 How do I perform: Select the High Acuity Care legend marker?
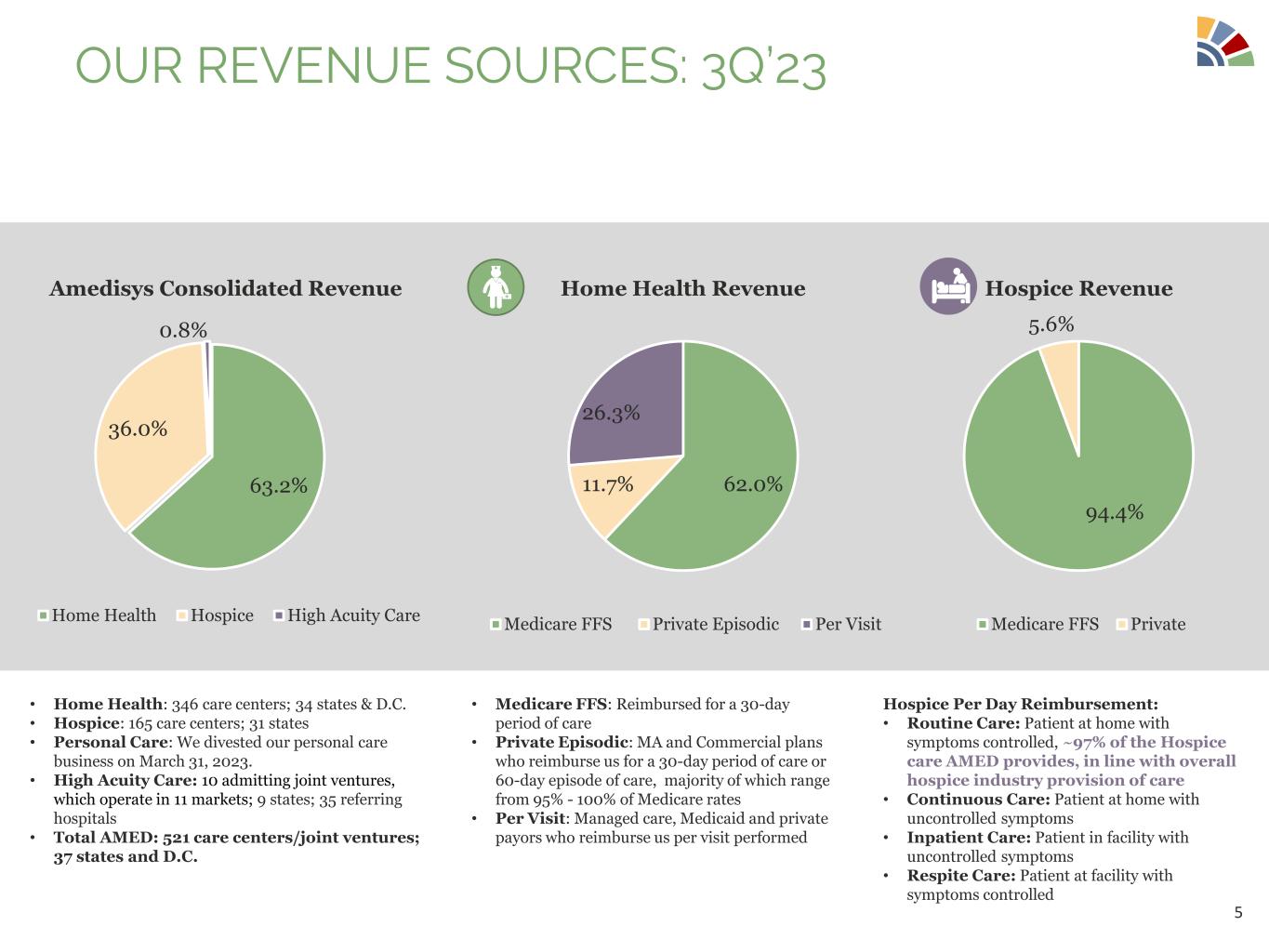(x=279, y=615)
